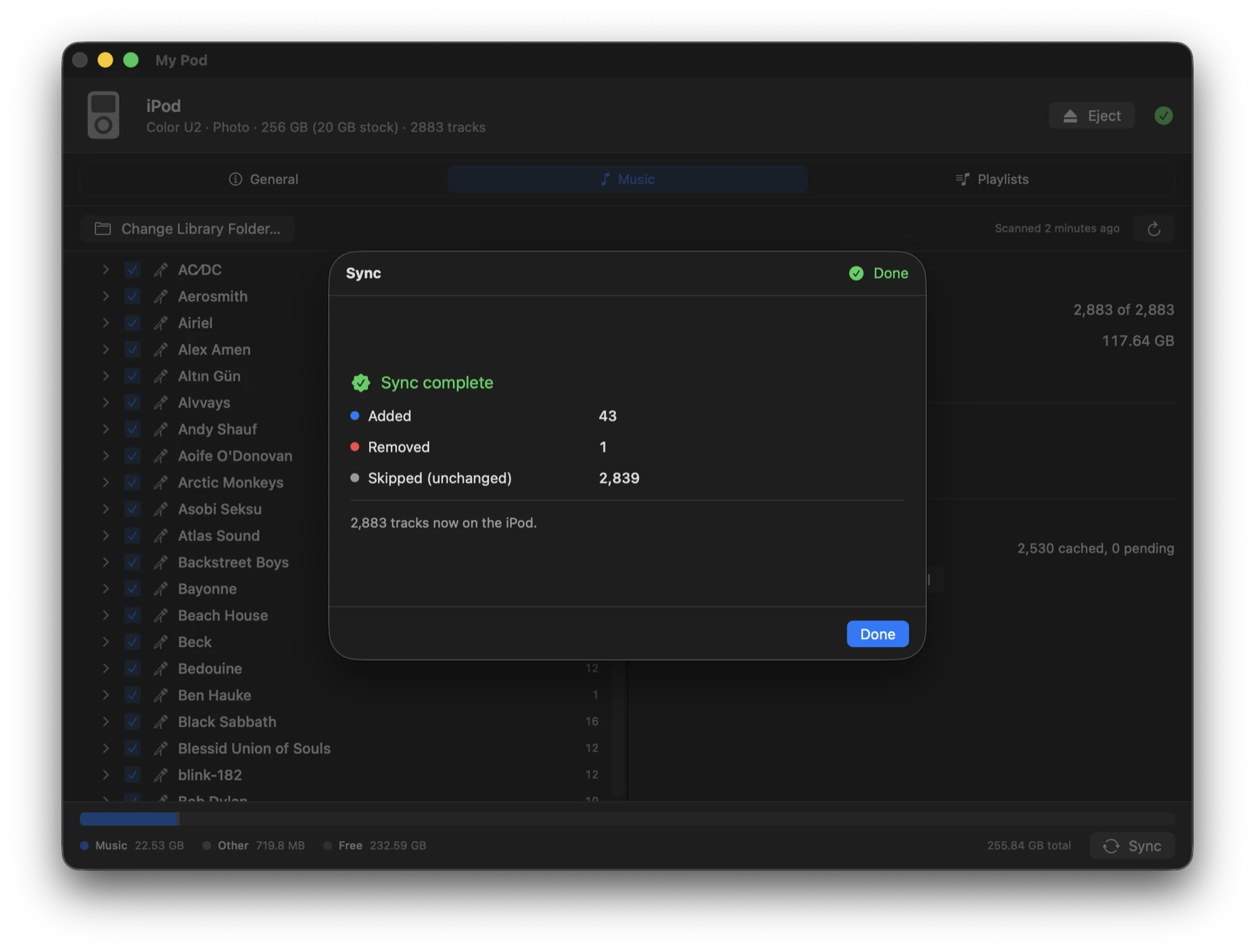
Task: Click the green zoom window button
Action: pos(131,60)
